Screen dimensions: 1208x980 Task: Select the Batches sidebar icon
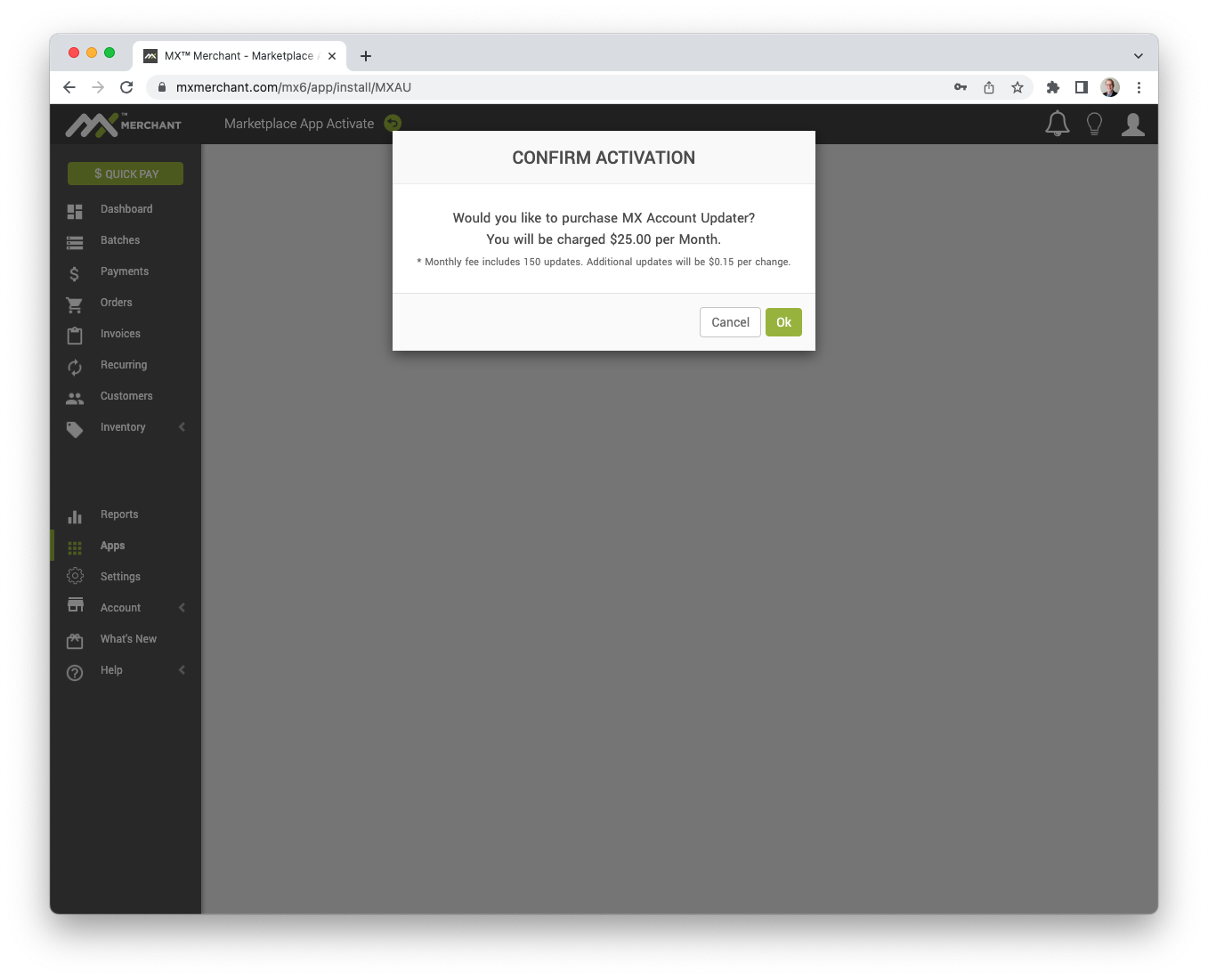click(75, 241)
